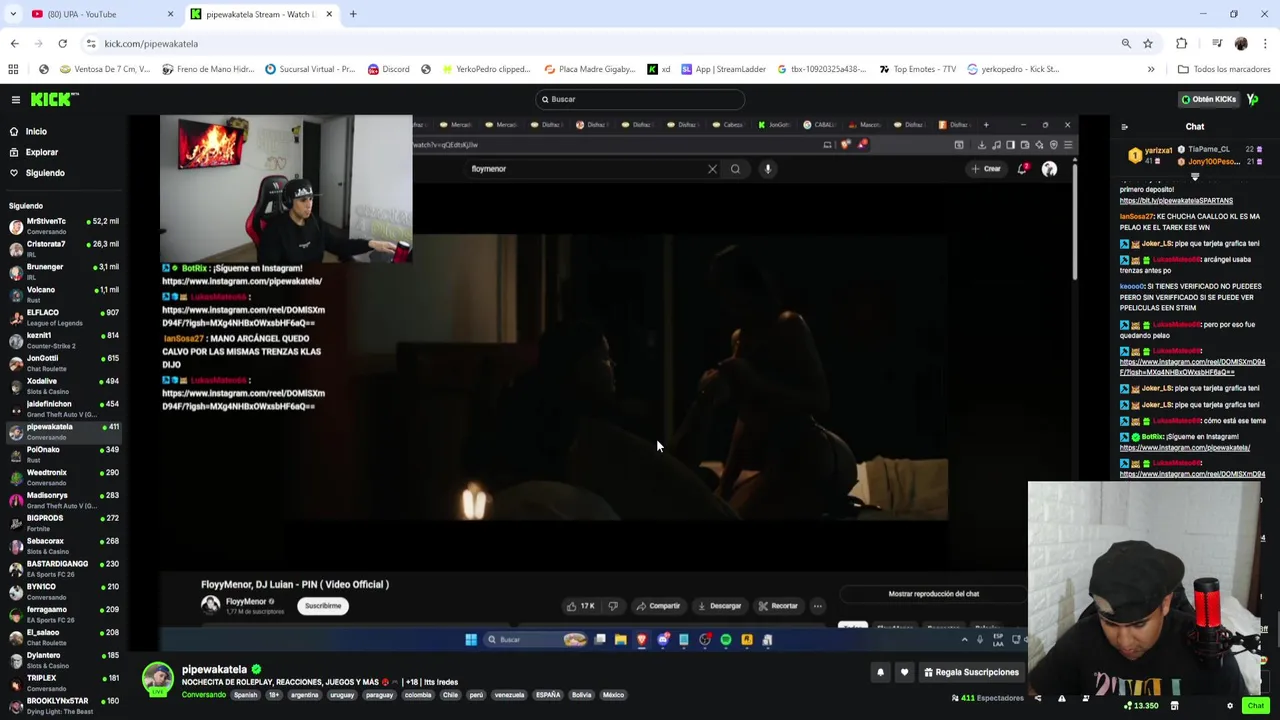Open Chrome three-dot menu
Screen dimensions: 1280x720
click(1265, 43)
